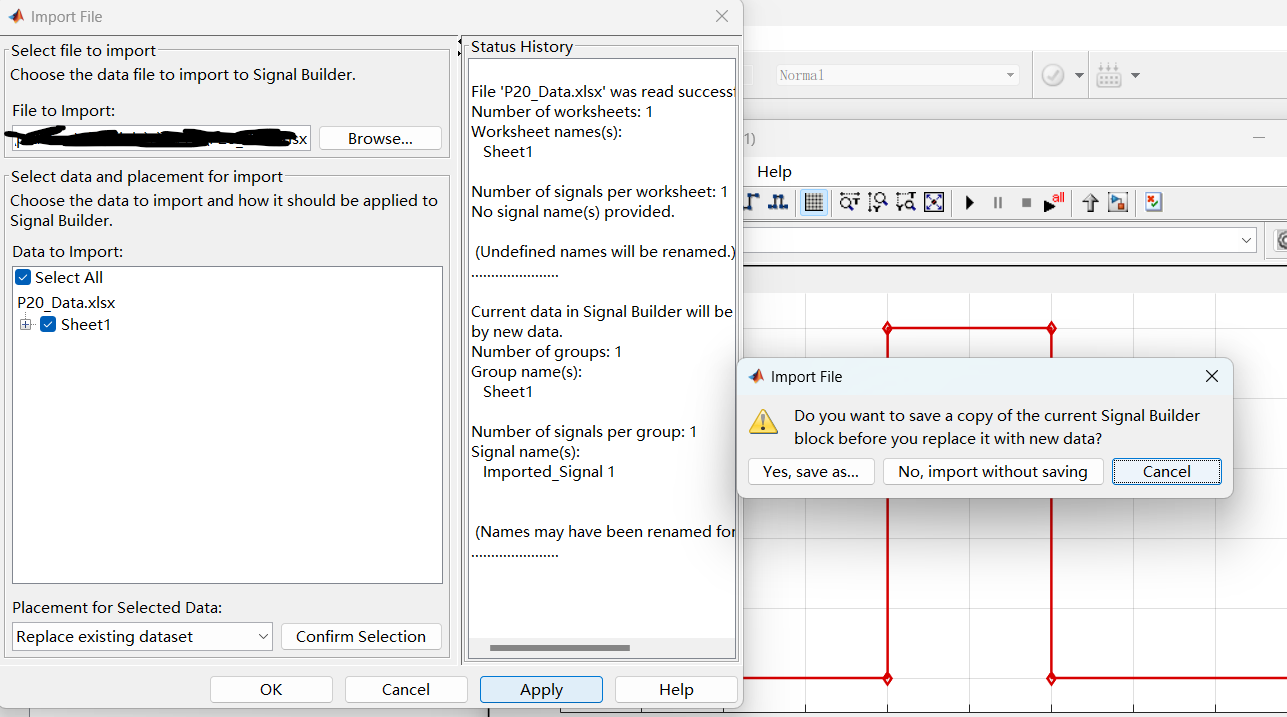The height and width of the screenshot is (717, 1287).
Task: Click the pause simulation icon
Action: (x=997, y=203)
